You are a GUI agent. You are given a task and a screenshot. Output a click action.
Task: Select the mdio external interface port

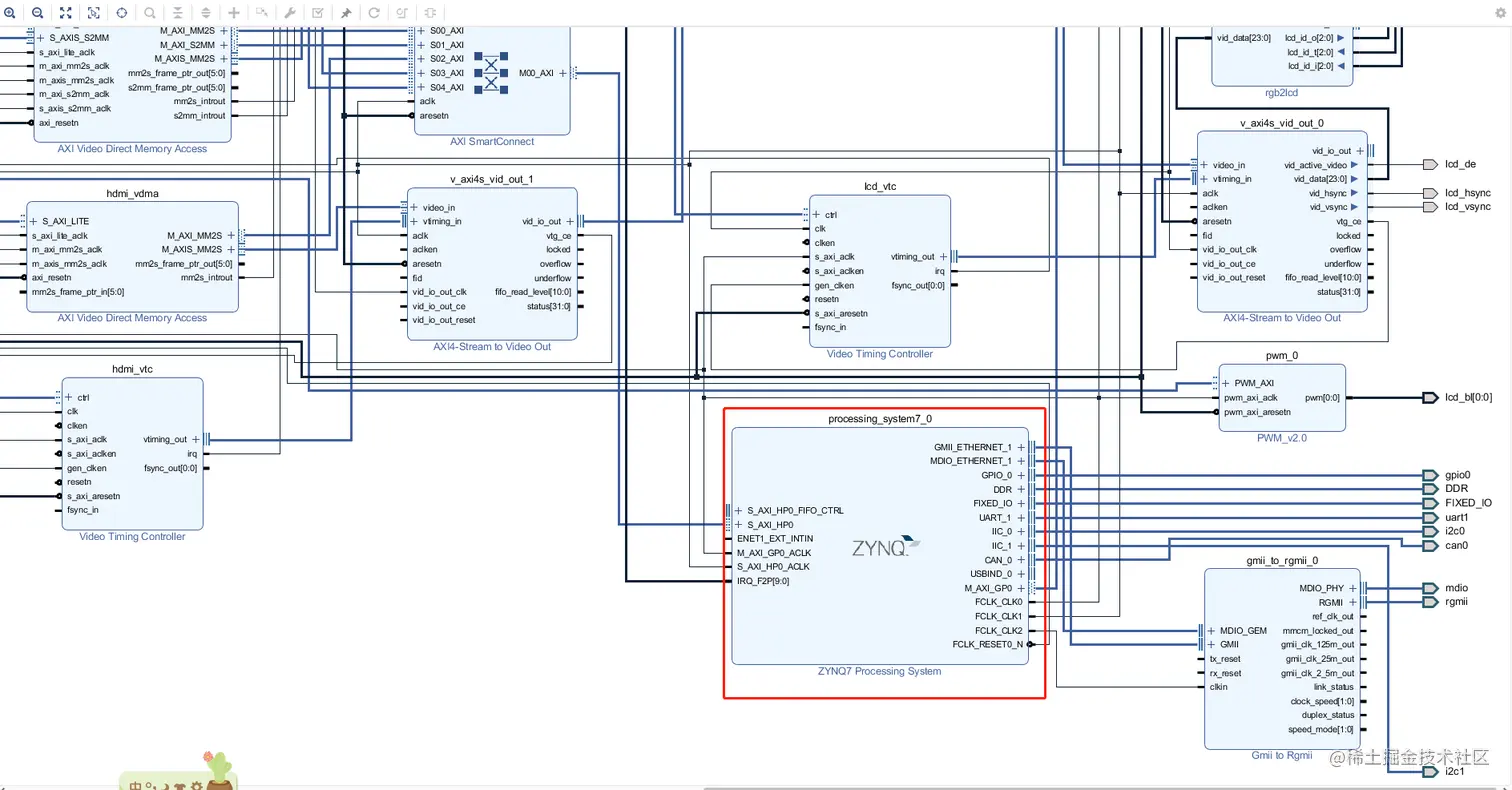pos(1430,588)
